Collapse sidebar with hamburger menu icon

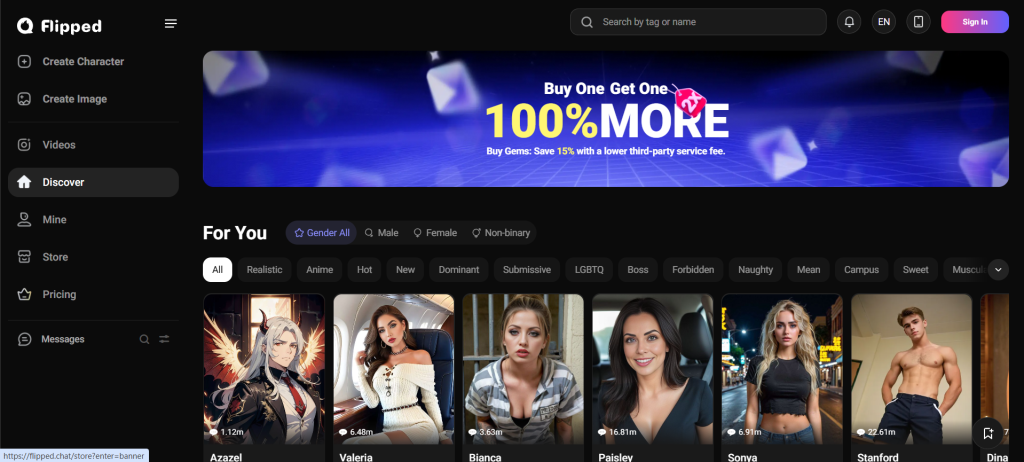[x=170, y=24]
